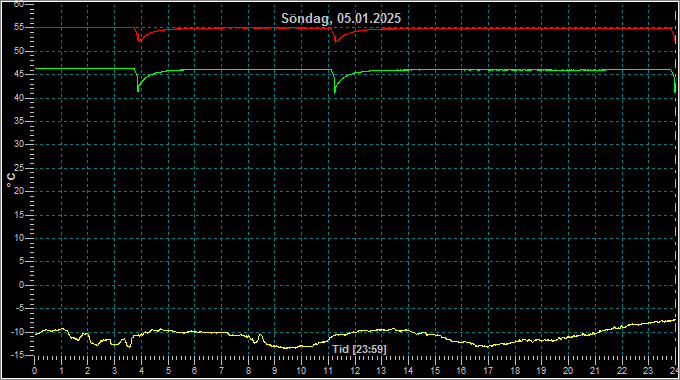The height and width of the screenshot is (380, 680).
Task: Click the Tid [23:59] time label
Action: click(359, 349)
